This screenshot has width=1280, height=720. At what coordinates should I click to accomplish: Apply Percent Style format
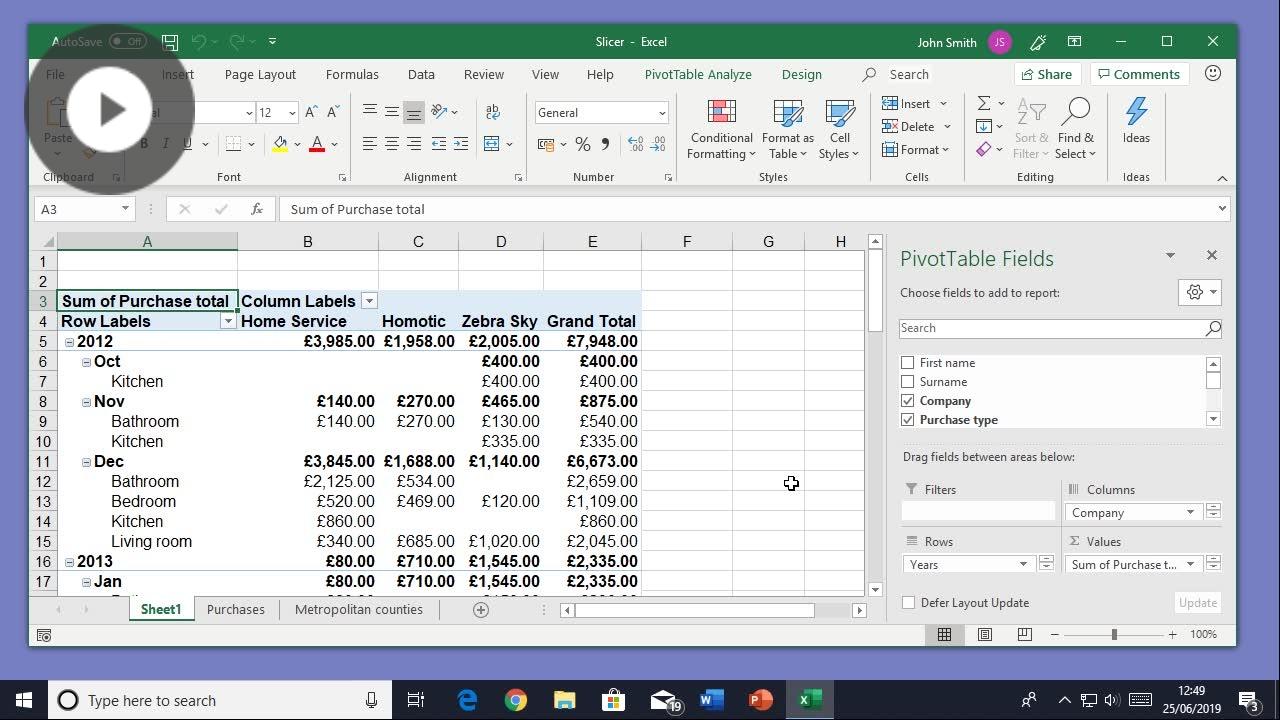582,144
